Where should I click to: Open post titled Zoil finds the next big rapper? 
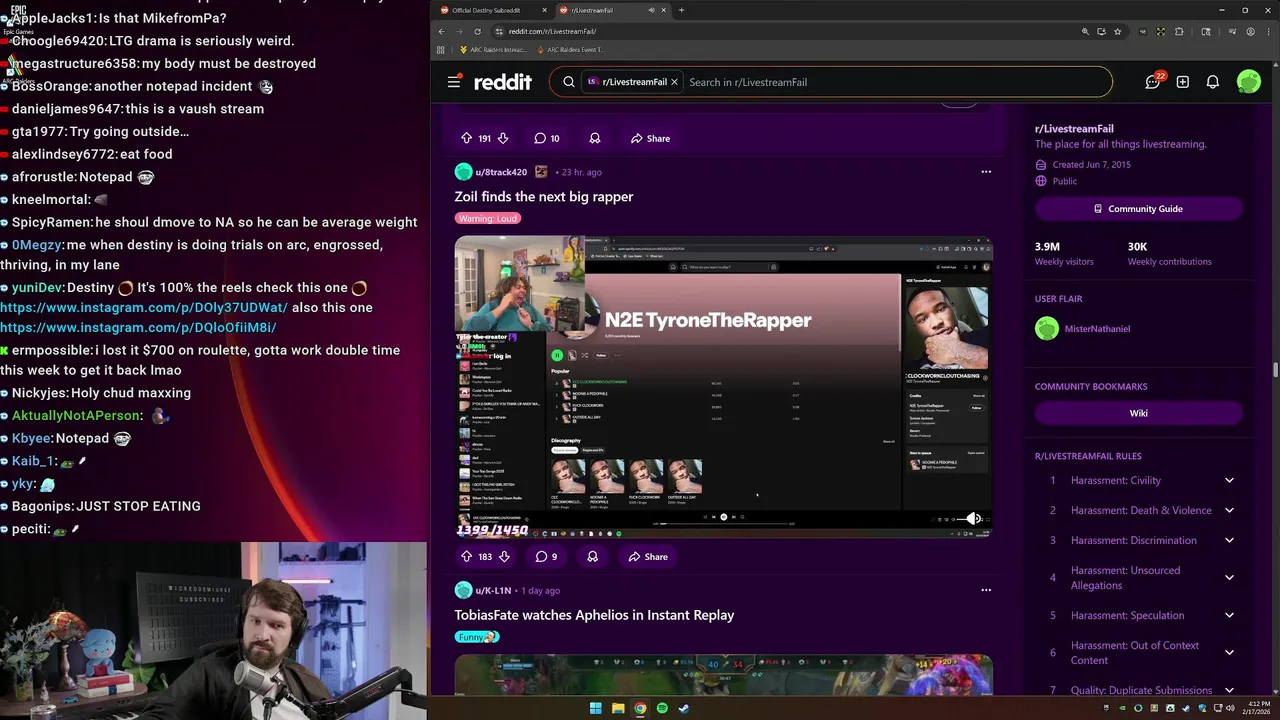click(544, 197)
